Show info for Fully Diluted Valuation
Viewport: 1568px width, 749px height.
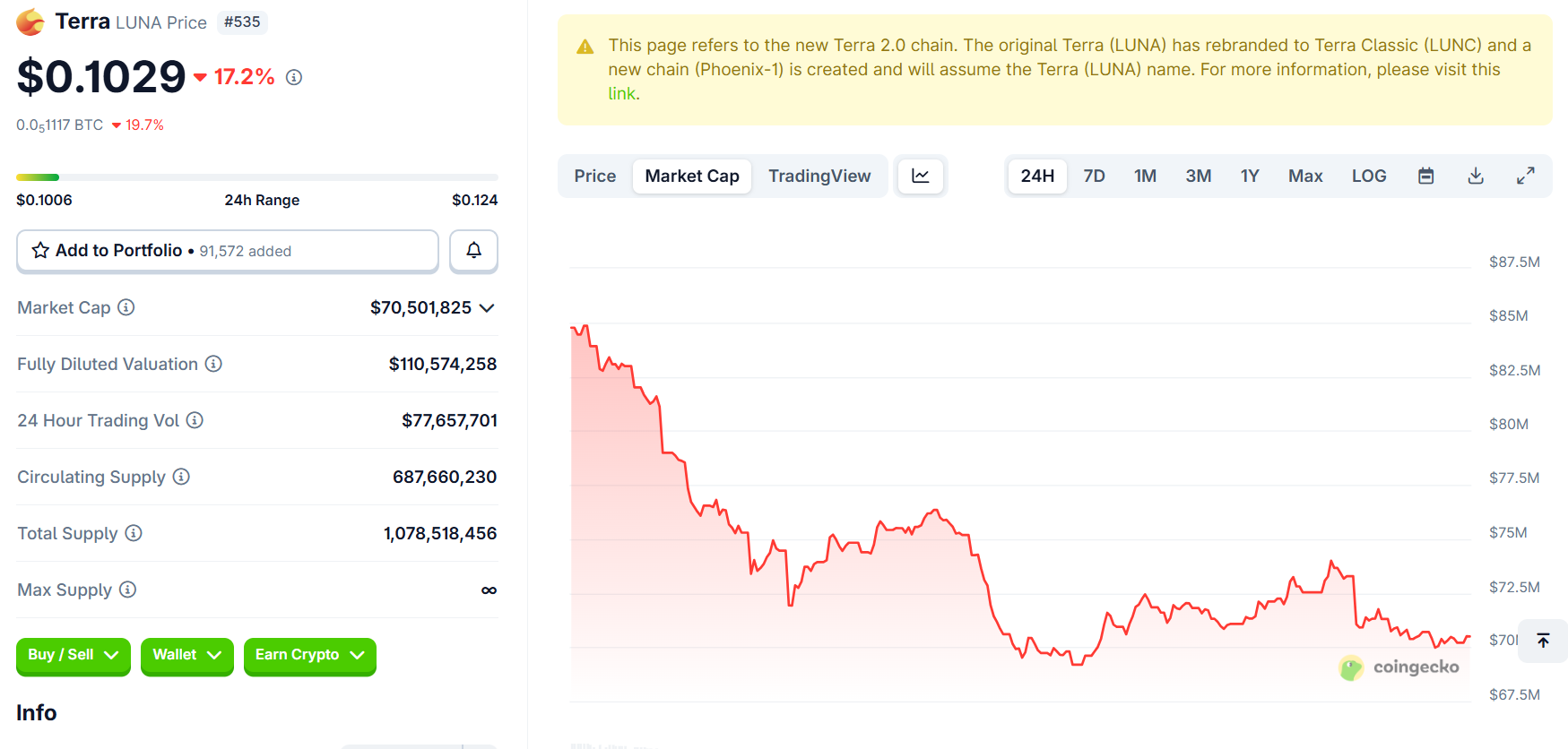click(213, 364)
